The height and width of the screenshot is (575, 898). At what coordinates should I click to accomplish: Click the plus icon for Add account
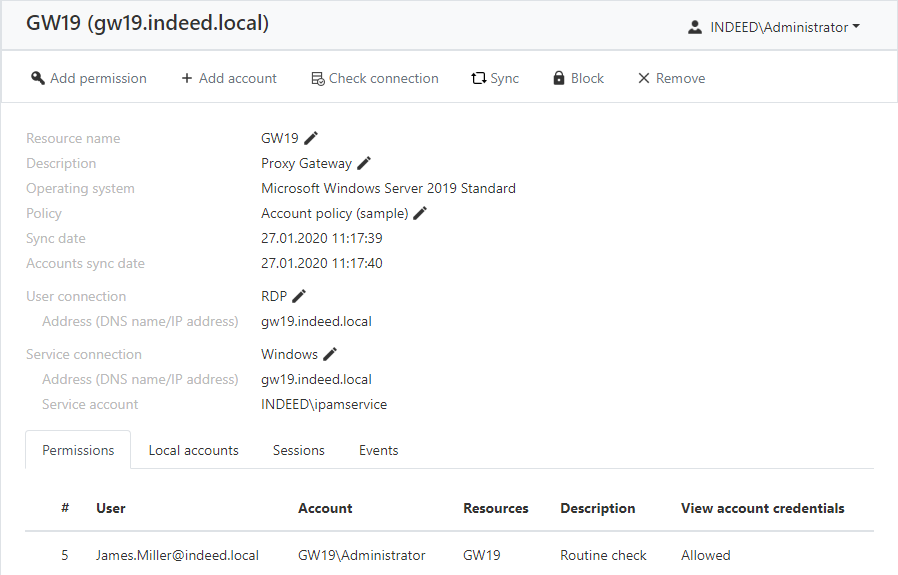(187, 78)
